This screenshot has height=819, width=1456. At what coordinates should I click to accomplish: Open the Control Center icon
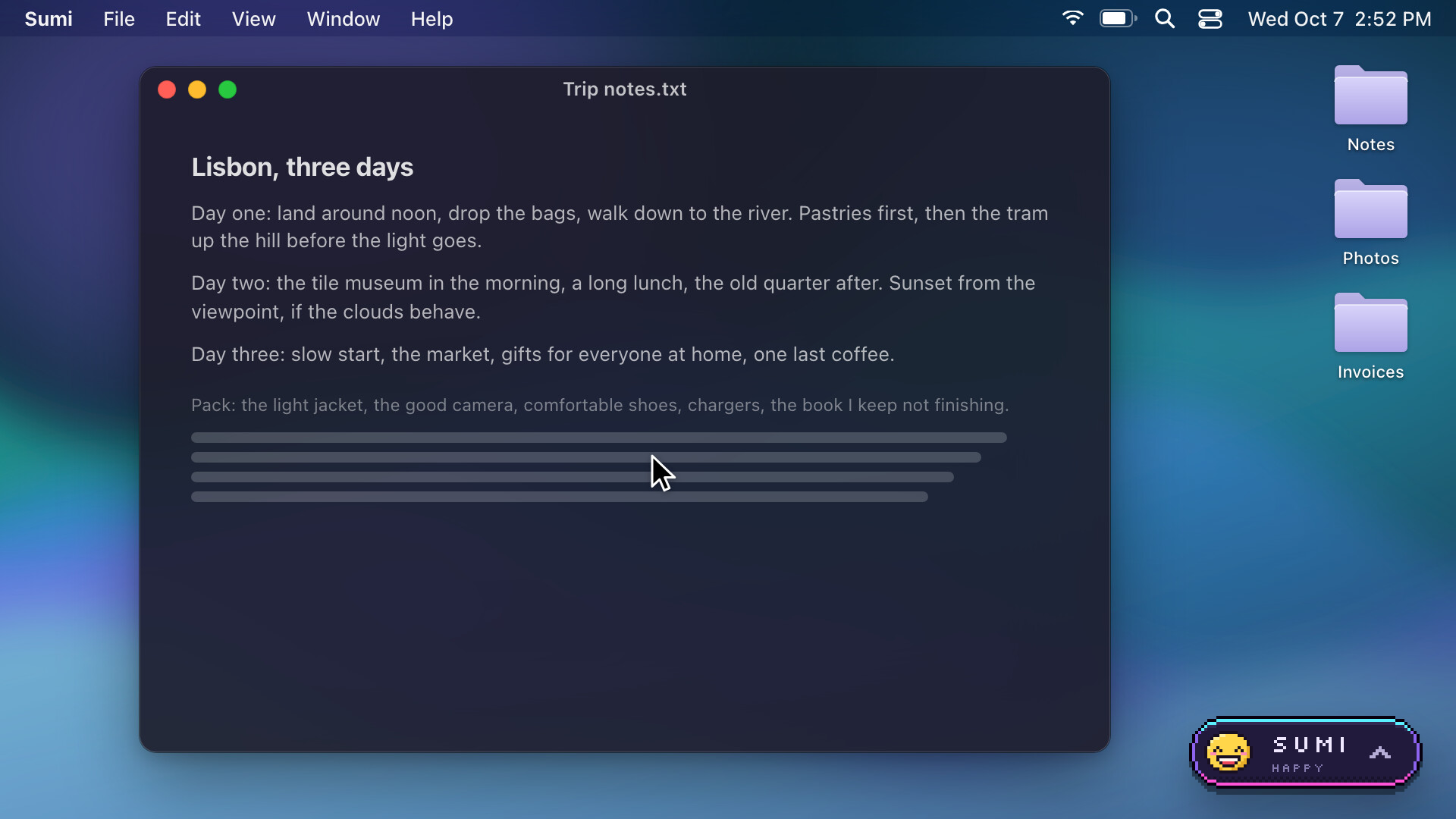click(1210, 18)
